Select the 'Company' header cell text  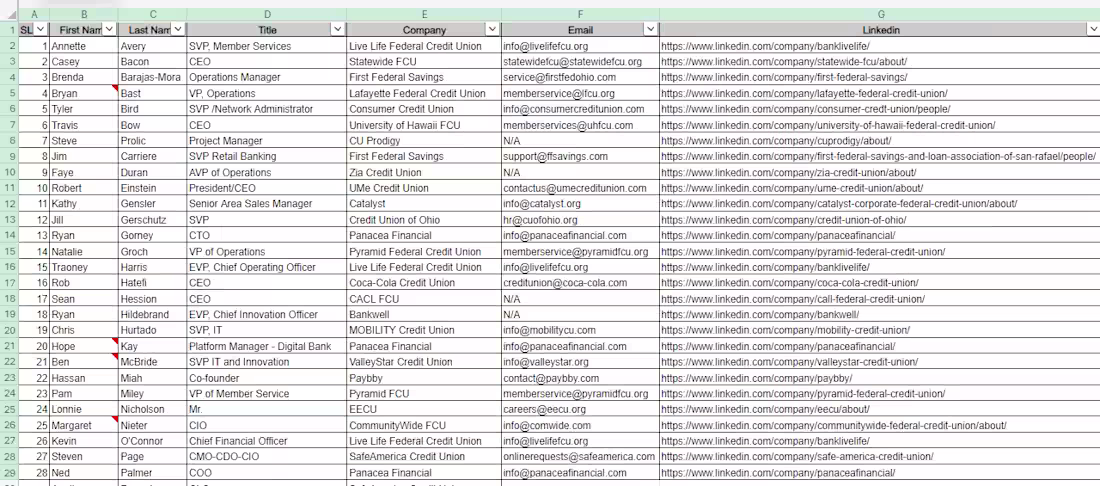(424, 30)
